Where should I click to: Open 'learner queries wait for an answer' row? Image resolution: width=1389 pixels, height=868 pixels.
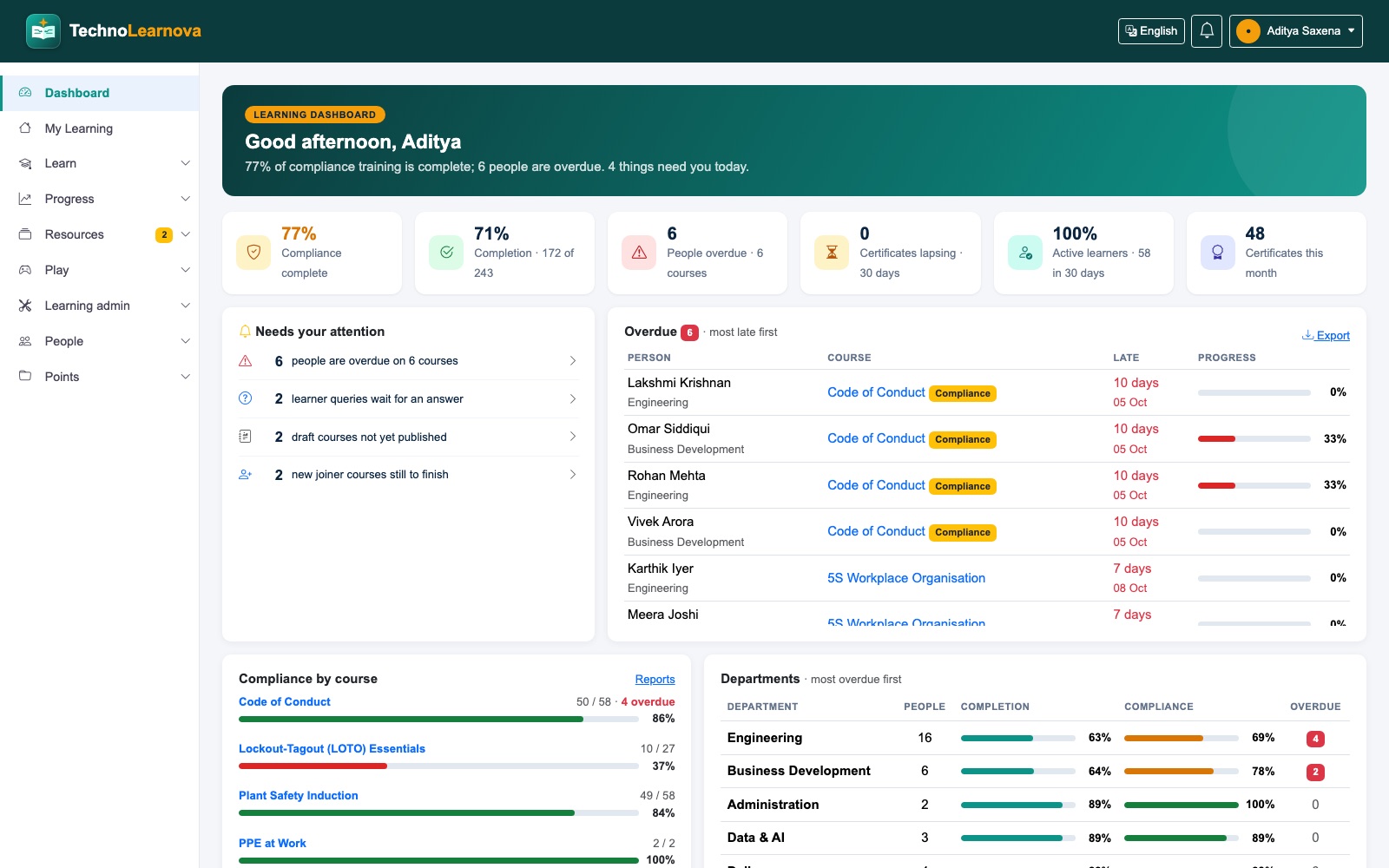[408, 398]
